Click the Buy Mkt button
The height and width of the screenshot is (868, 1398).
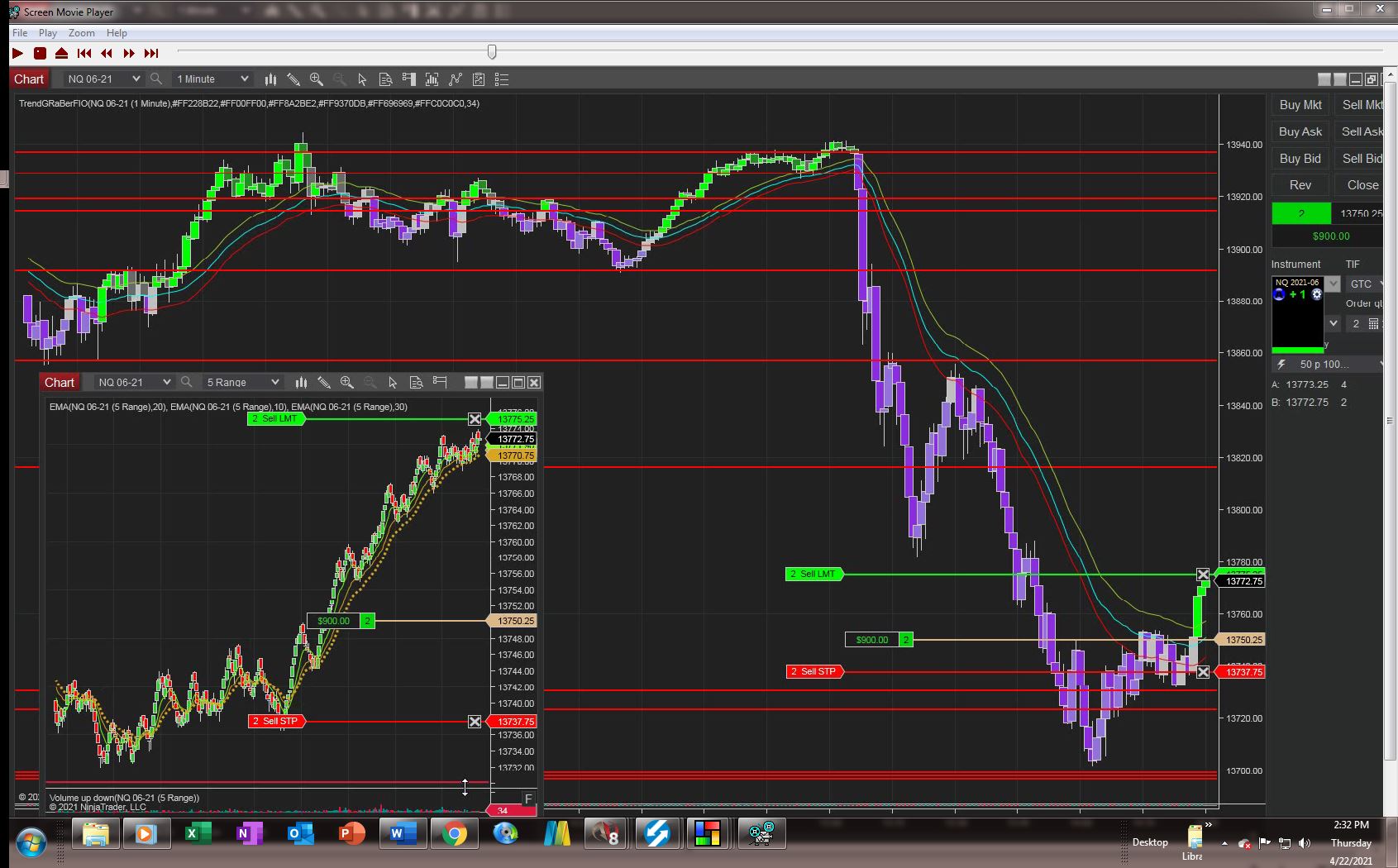1300,105
